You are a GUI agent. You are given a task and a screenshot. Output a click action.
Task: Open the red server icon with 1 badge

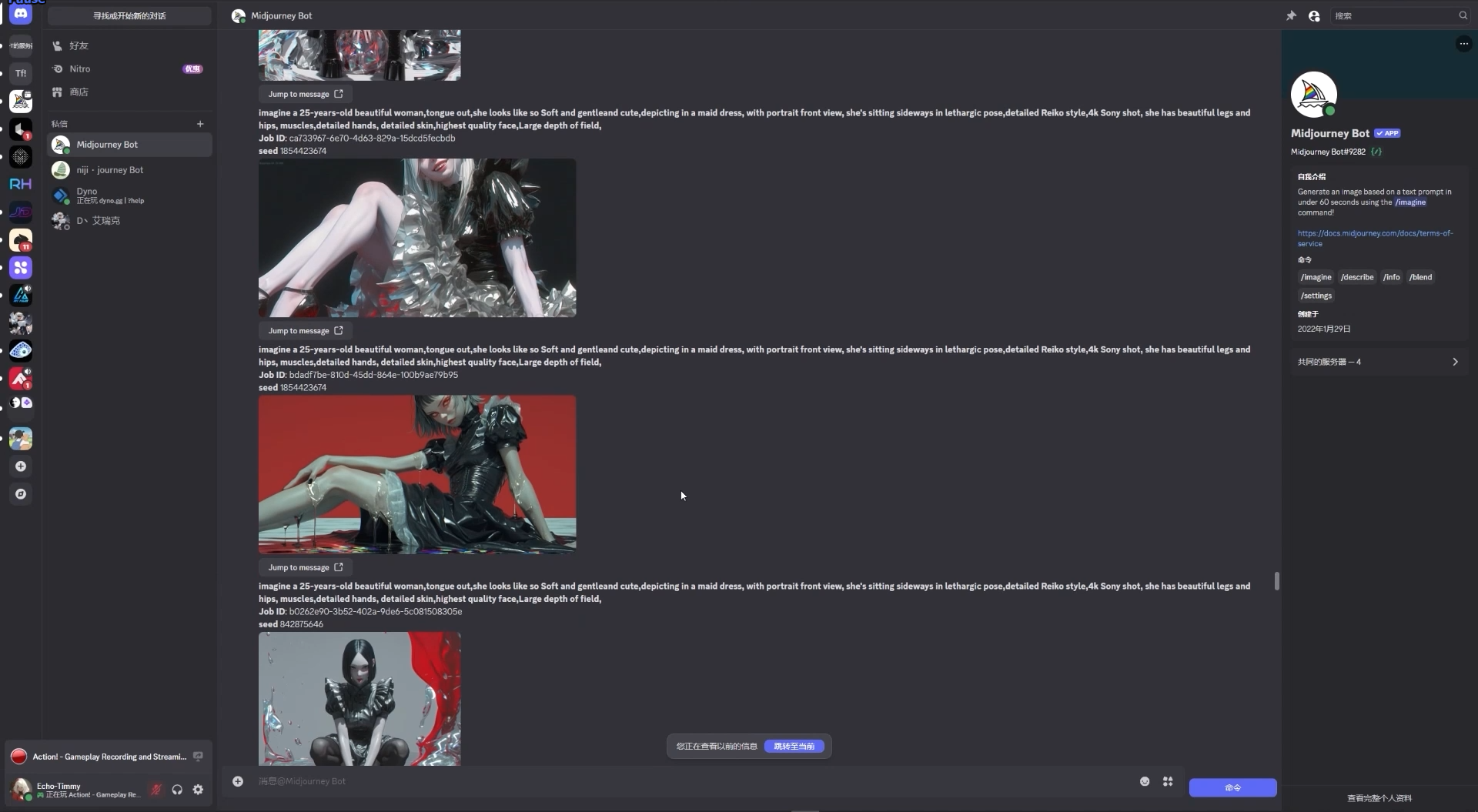click(x=21, y=379)
